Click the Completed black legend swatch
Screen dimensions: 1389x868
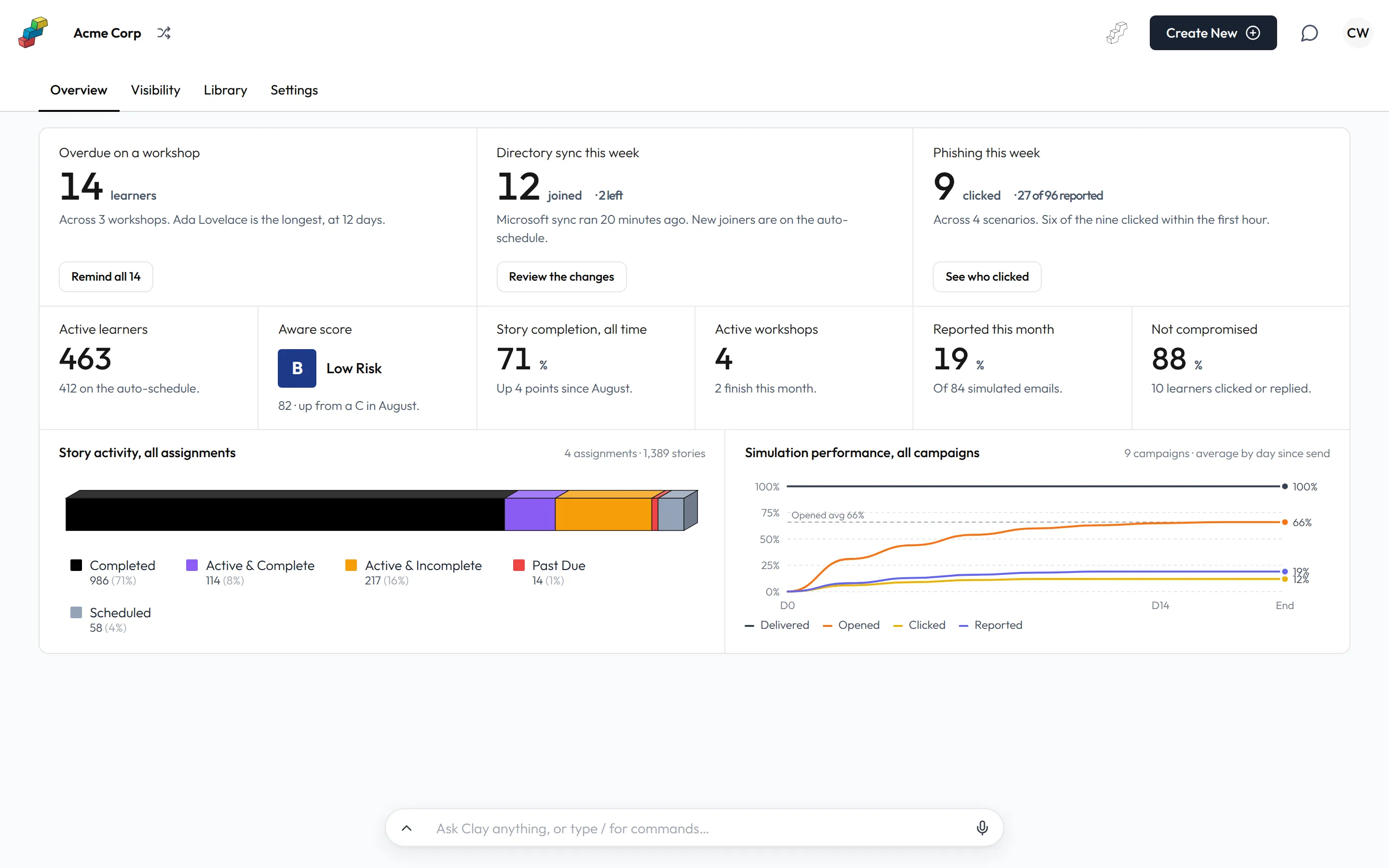pyautogui.click(x=76, y=565)
